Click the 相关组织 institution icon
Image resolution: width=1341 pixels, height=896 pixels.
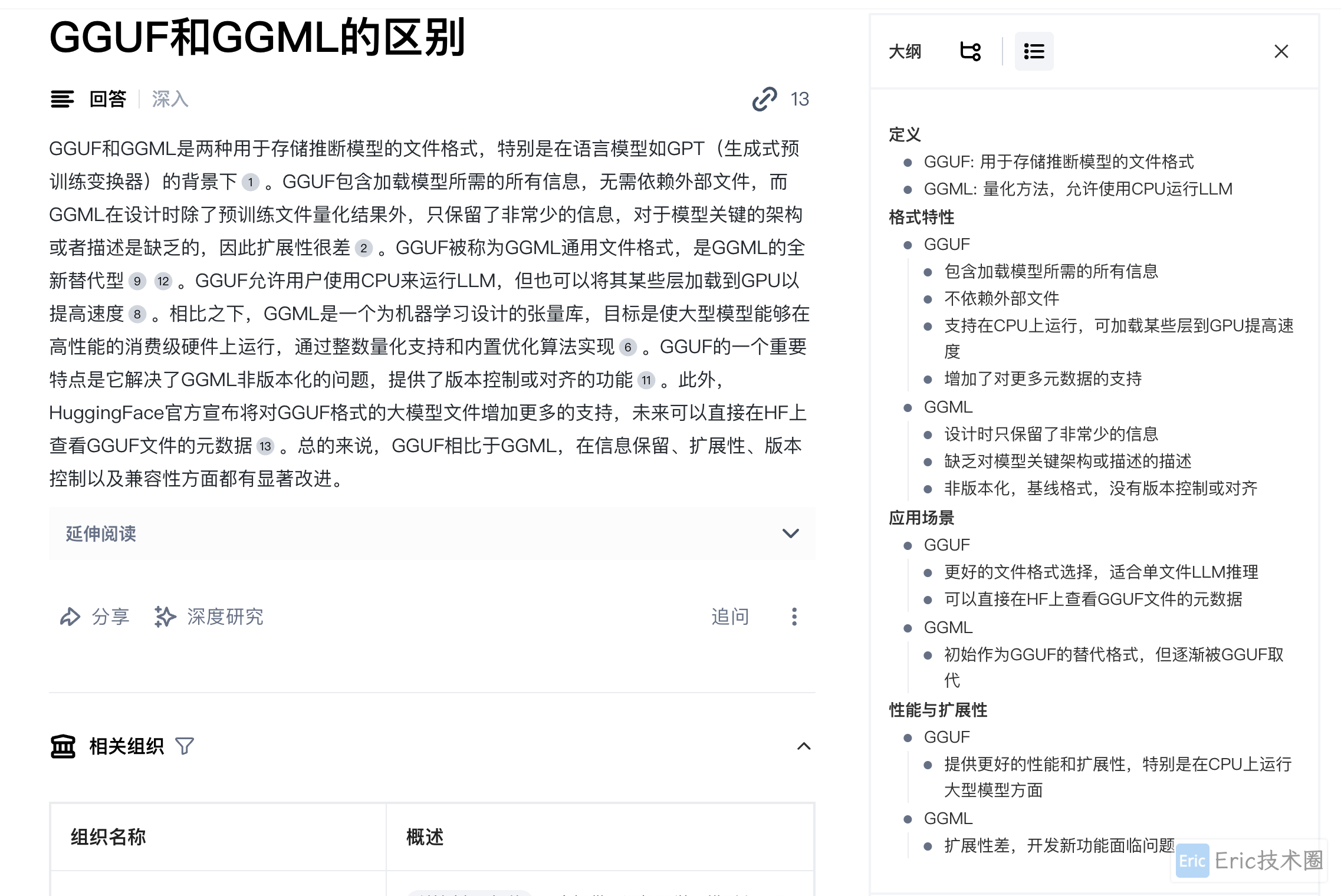click(x=63, y=746)
